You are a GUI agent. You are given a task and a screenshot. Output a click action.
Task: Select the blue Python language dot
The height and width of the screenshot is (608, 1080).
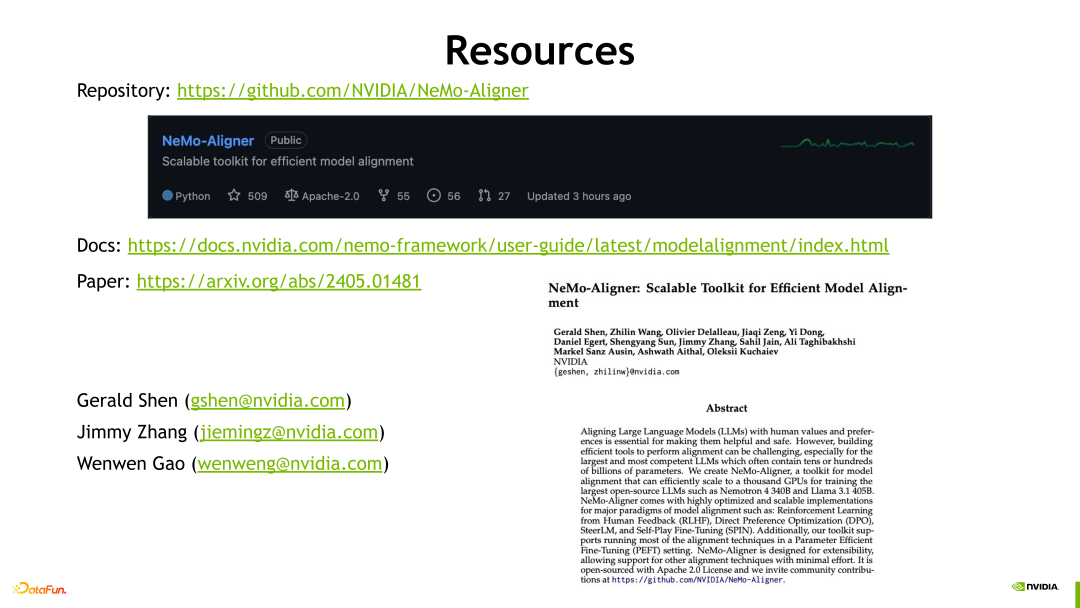167,196
